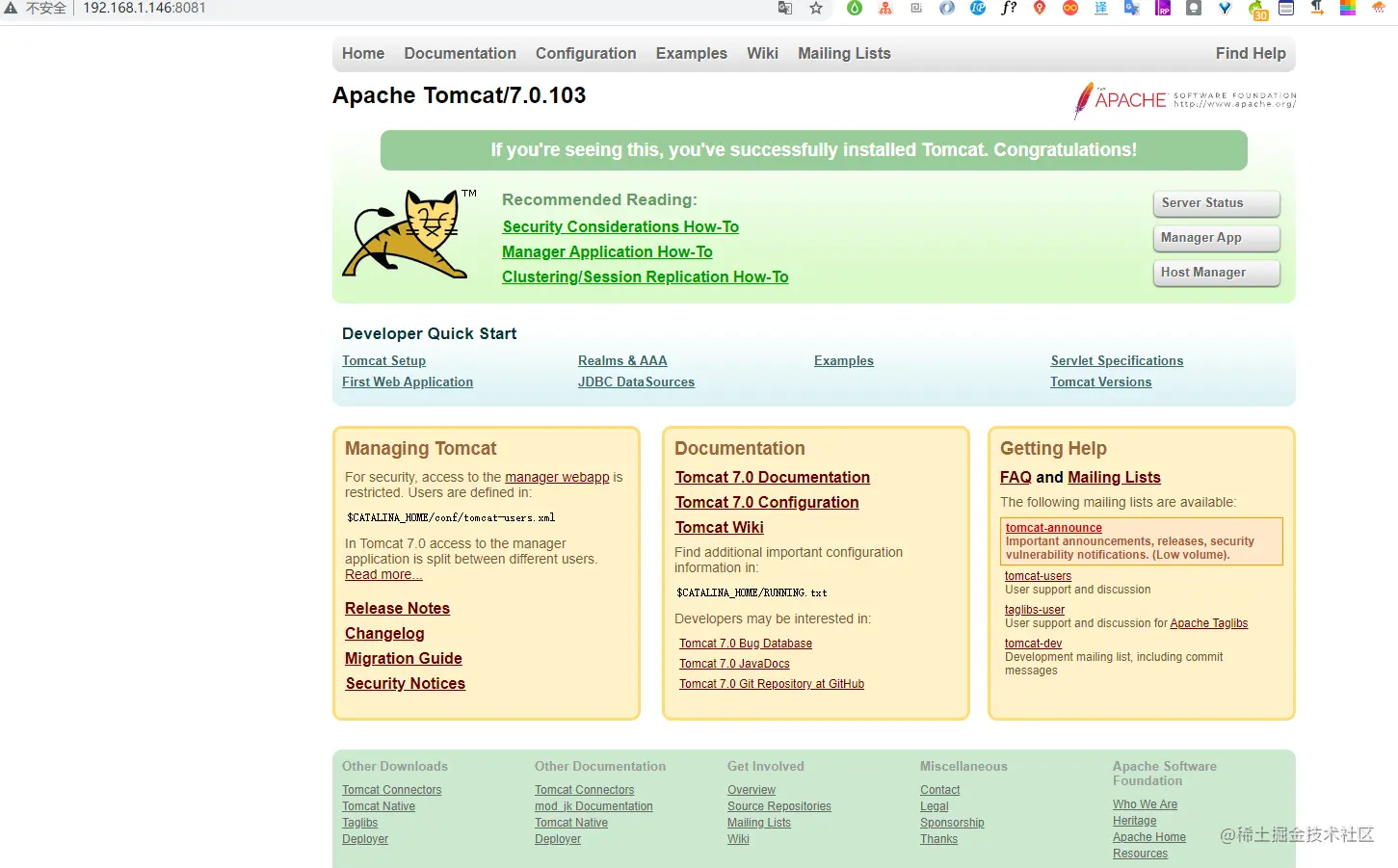This screenshot has height=868, width=1398.
Task: Click the blue funnel-shaped extension icon
Action: [1225, 8]
